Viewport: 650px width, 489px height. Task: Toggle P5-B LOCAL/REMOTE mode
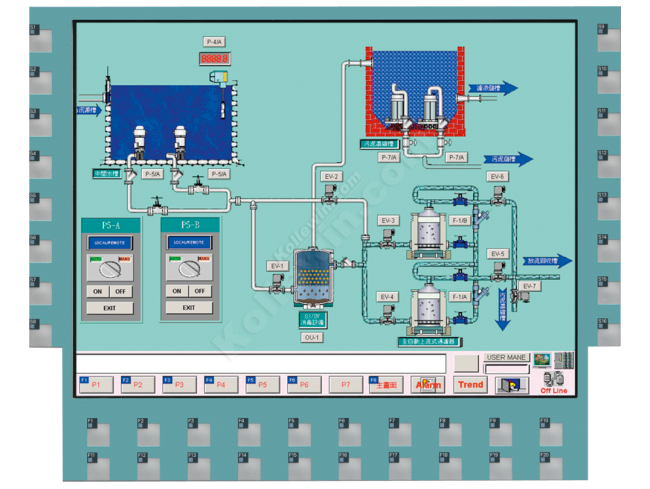pyautogui.click(x=187, y=243)
